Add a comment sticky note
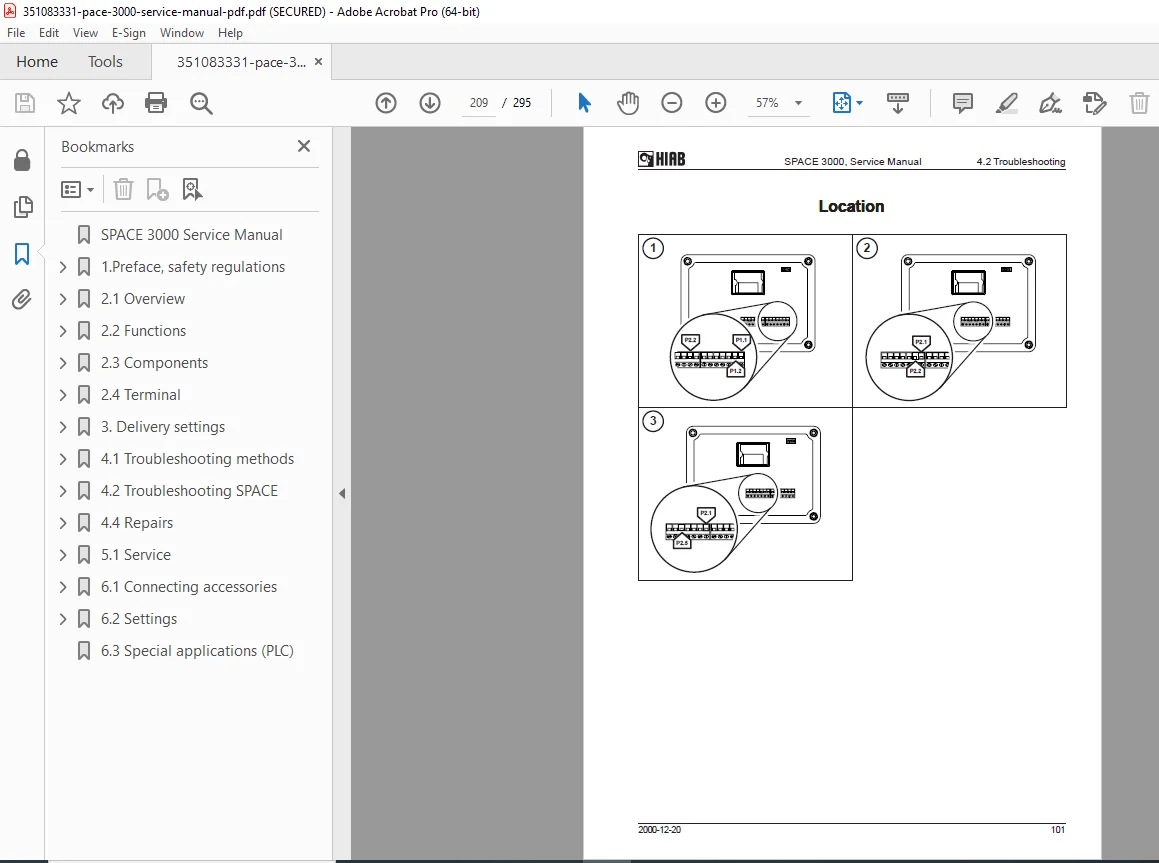This screenshot has height=863, width=1159. (962, 103)
